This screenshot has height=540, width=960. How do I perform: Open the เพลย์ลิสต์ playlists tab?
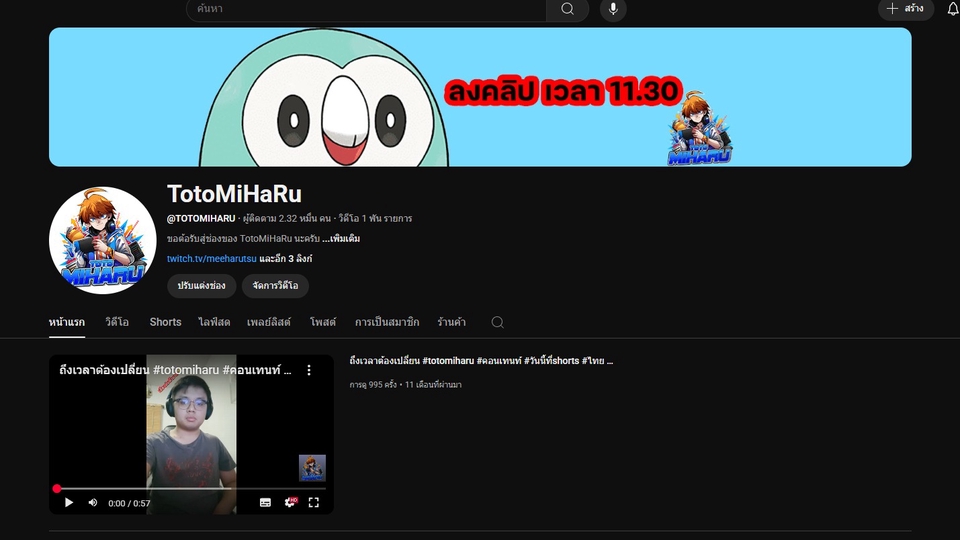click(269, 322)
